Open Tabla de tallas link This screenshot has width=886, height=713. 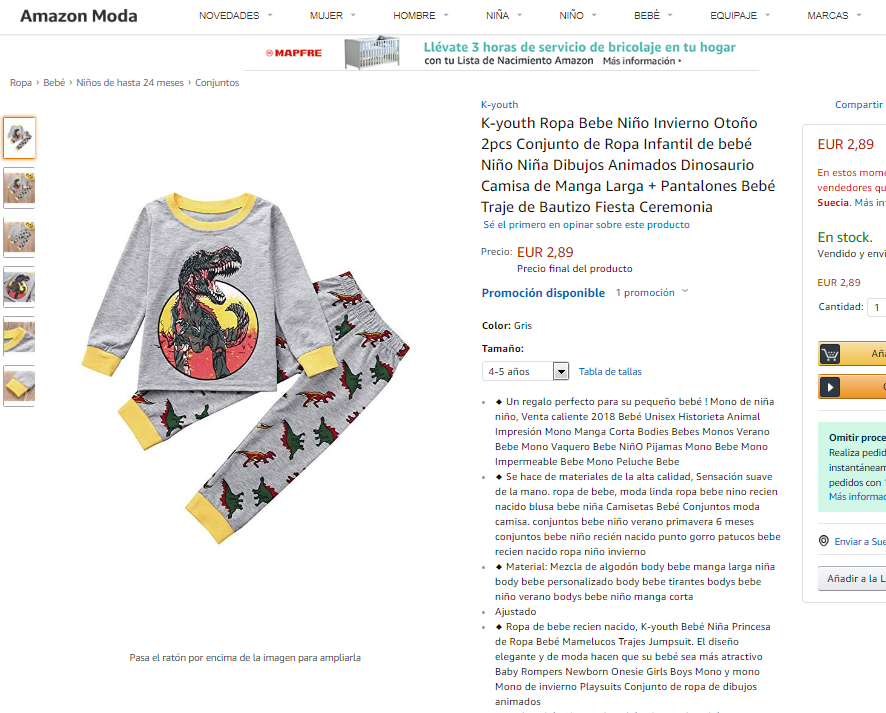610,372
